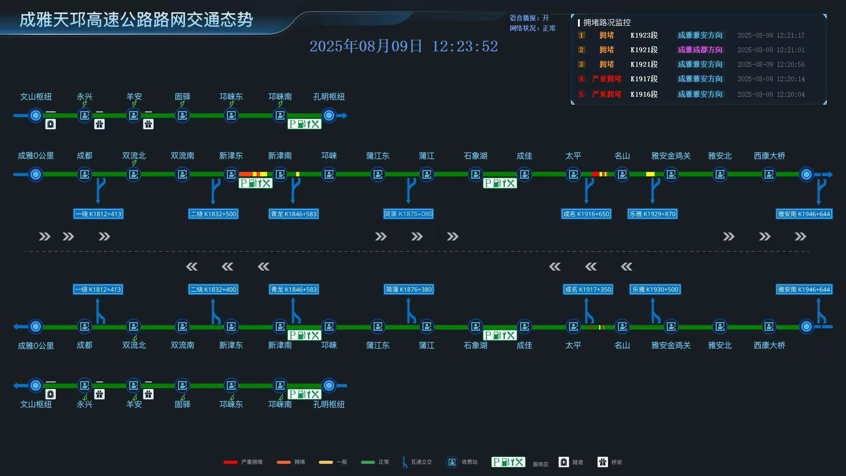Click the 服务区 service area legend icon
846x476 pixels.
click(508, 462)
